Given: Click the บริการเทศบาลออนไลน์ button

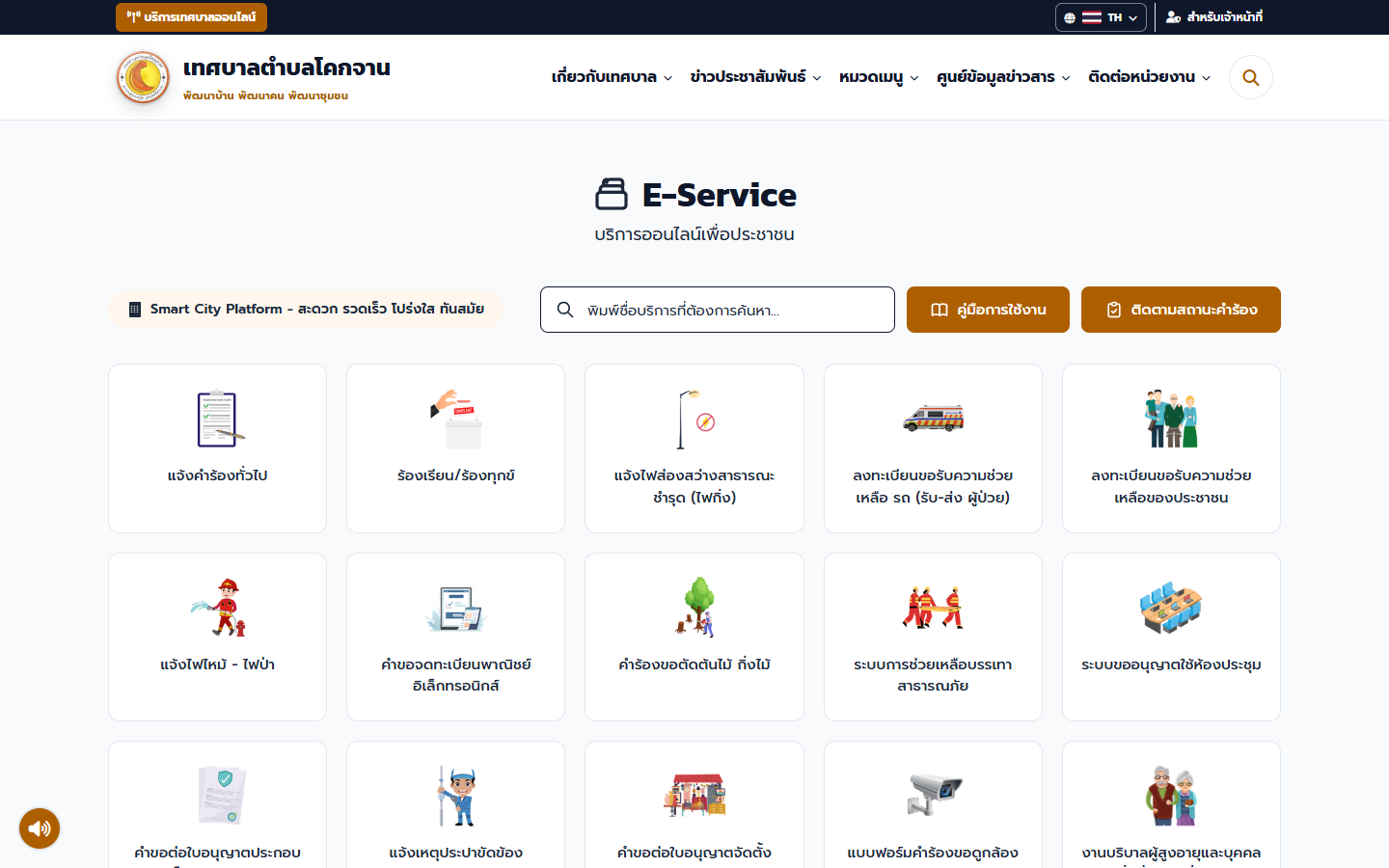Looking at the screenshot, I should click(x=191, y=17).
